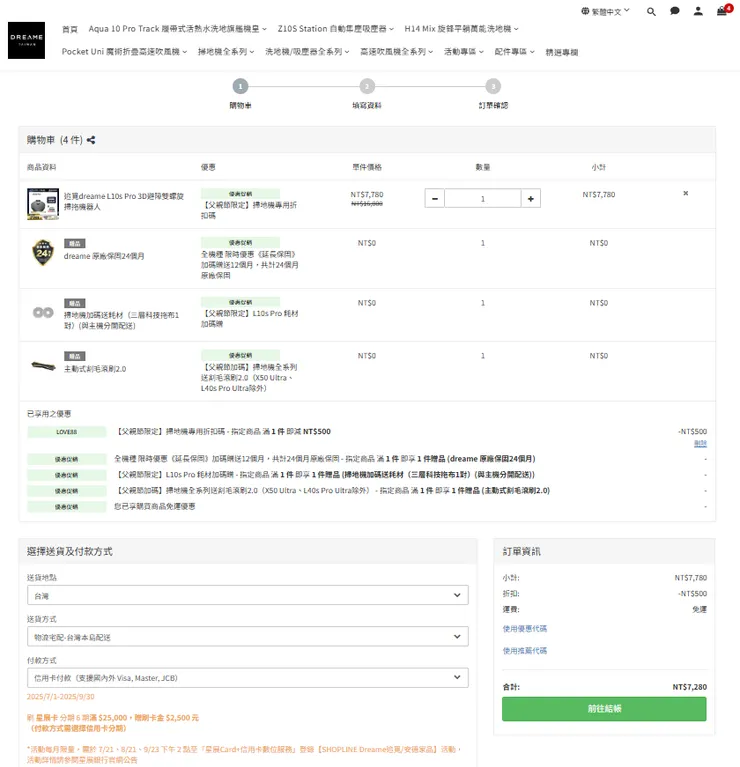Screen dimensions: 740x767
Task: Increase L10s Pro quantity with plus button
Action: (x=531, y=199)
